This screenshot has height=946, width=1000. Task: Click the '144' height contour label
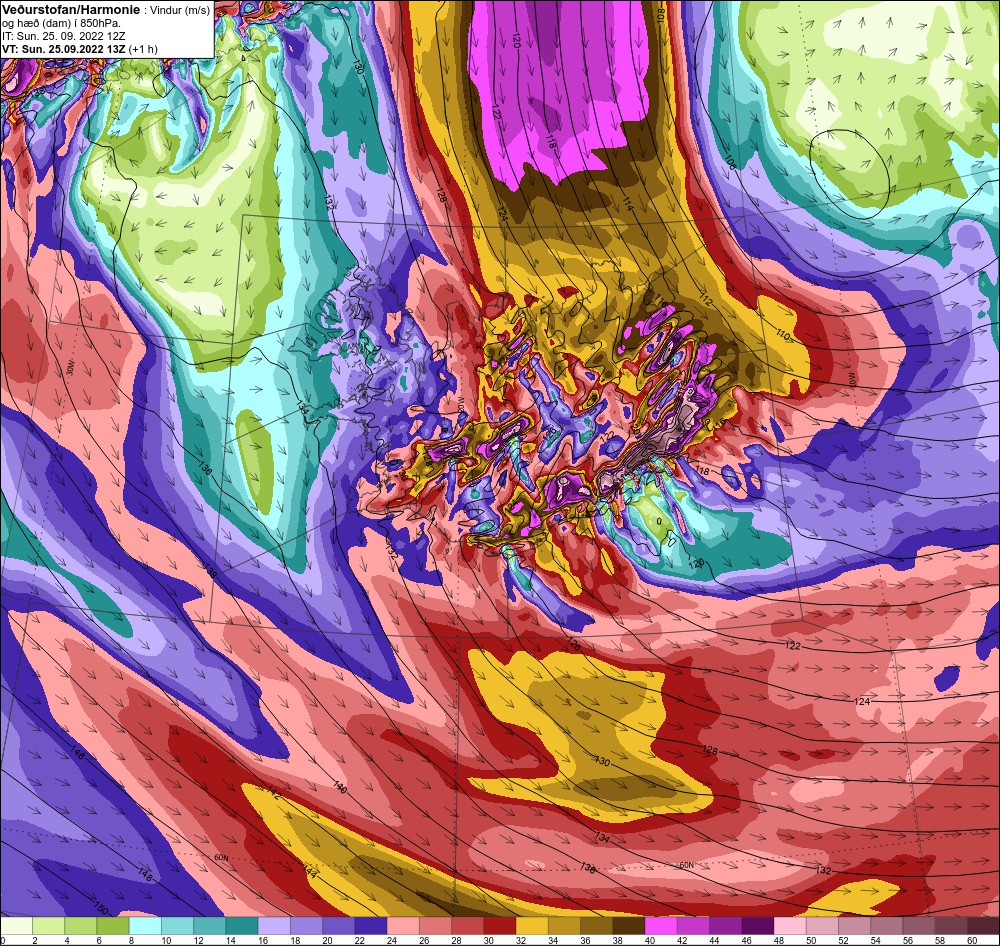[310, 869]
